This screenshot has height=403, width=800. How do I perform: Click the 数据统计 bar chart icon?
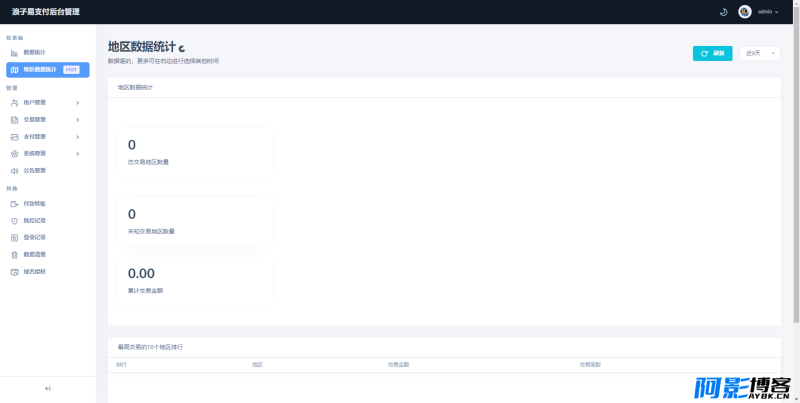[14, 53]
